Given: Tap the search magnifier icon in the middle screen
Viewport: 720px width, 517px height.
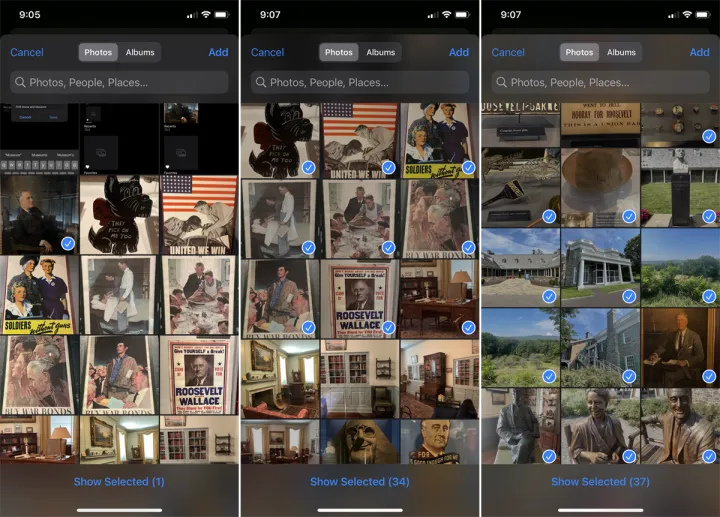Looking at the screenshot, I should click(x=260, y=83).
